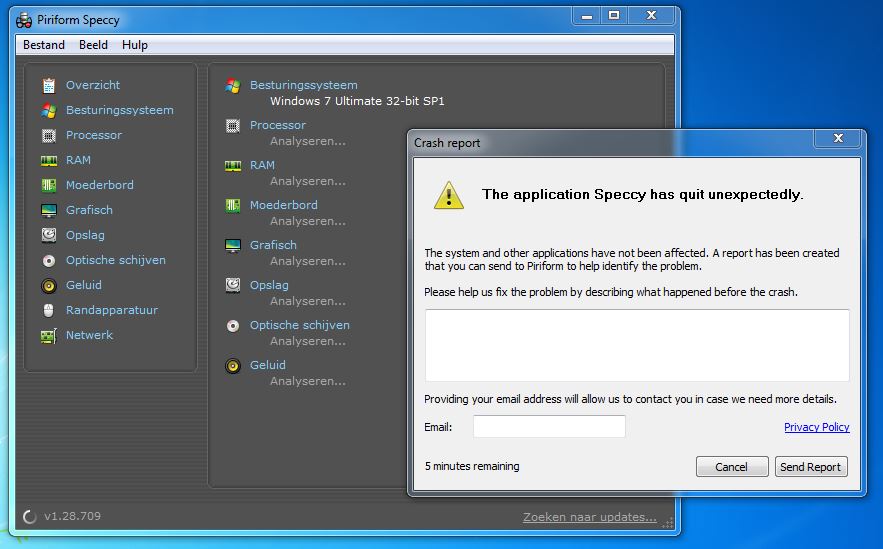Open Netwerk in the sidebar
This screenshot has height=549, width=883.
[x=90, y=335]
